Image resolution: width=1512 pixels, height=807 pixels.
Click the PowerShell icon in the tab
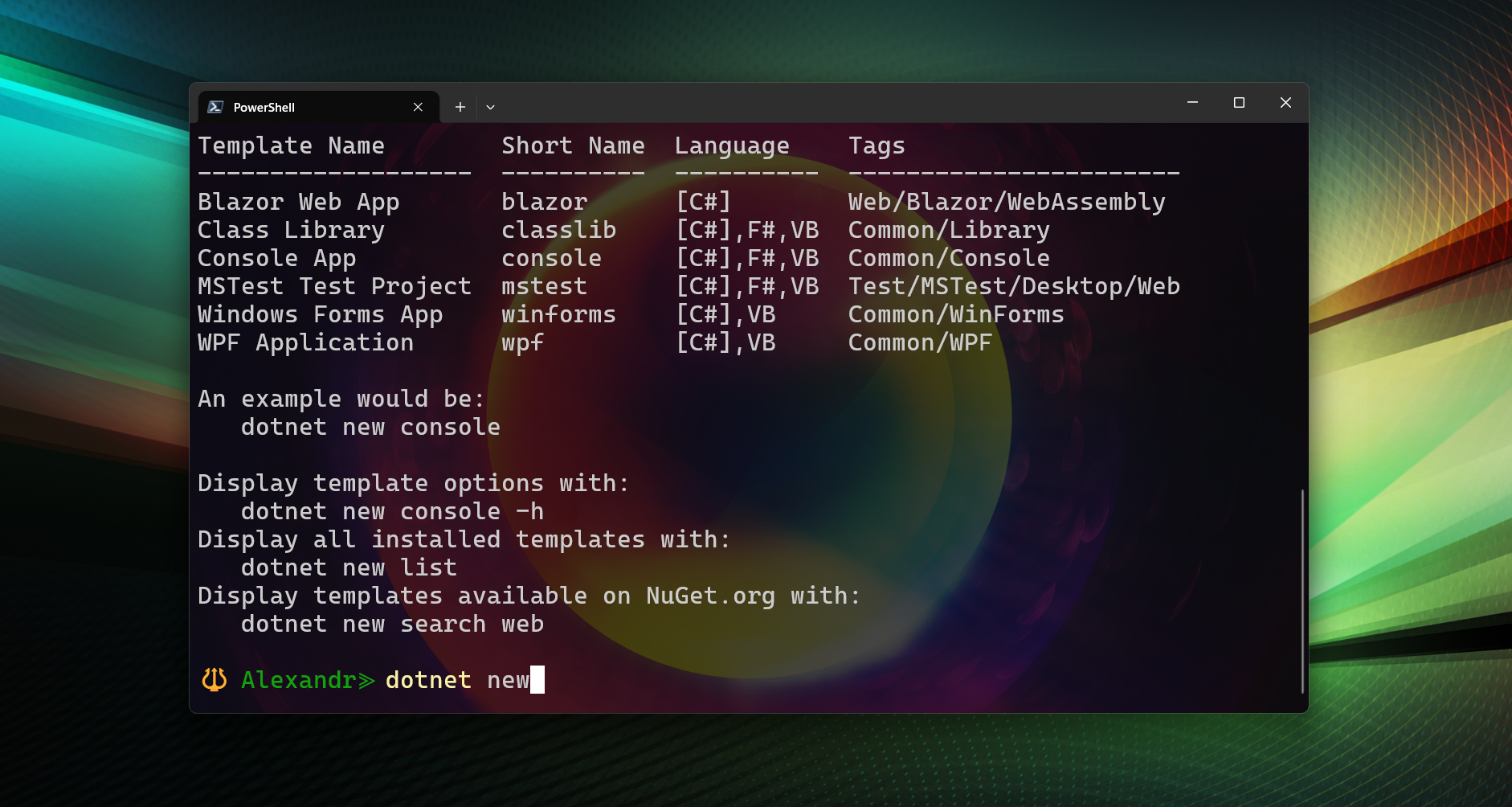(215, 107)
